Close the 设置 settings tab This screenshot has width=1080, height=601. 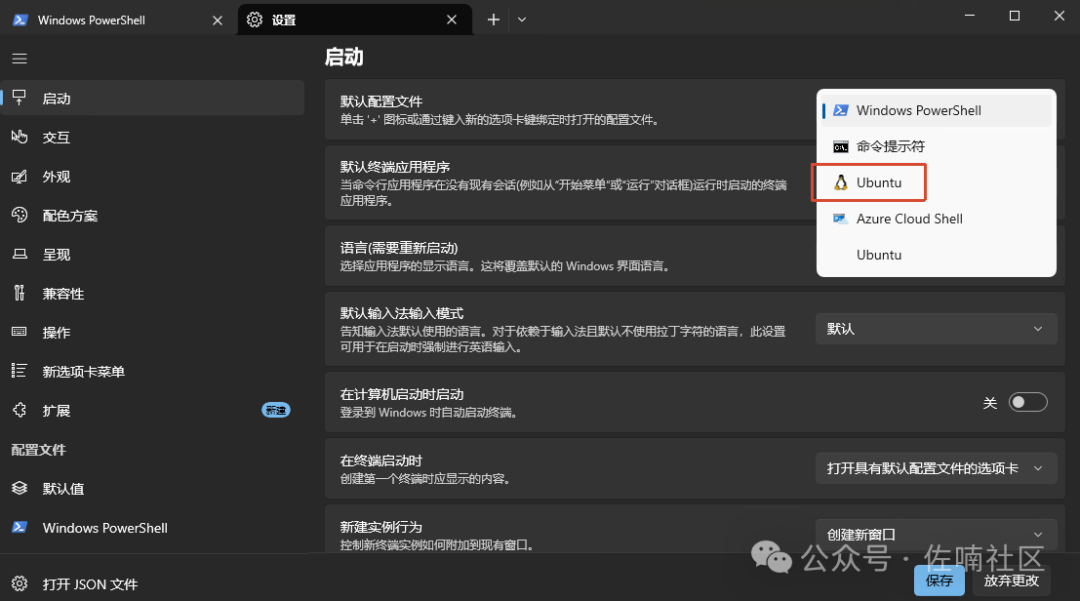point(452,20)
